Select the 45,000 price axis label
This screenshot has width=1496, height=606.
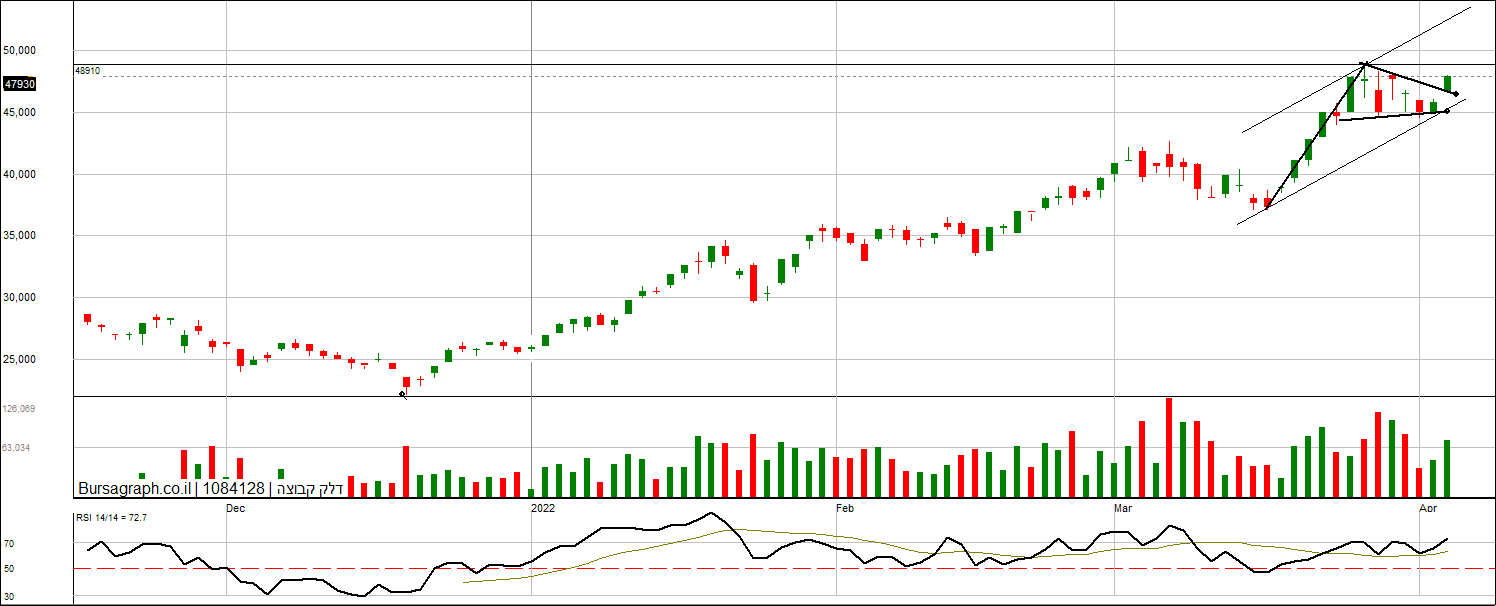pos(20,112)
